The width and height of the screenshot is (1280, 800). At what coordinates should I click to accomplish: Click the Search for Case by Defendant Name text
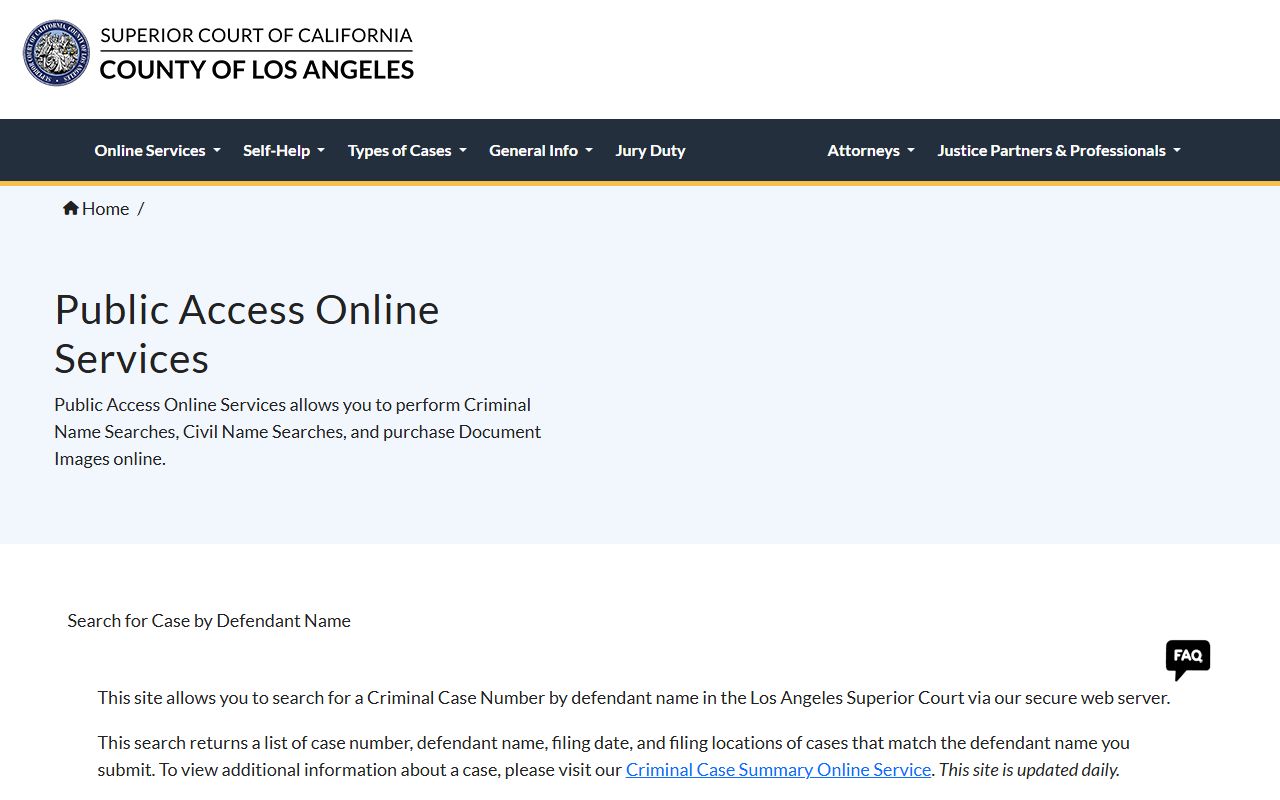point(209,621)
